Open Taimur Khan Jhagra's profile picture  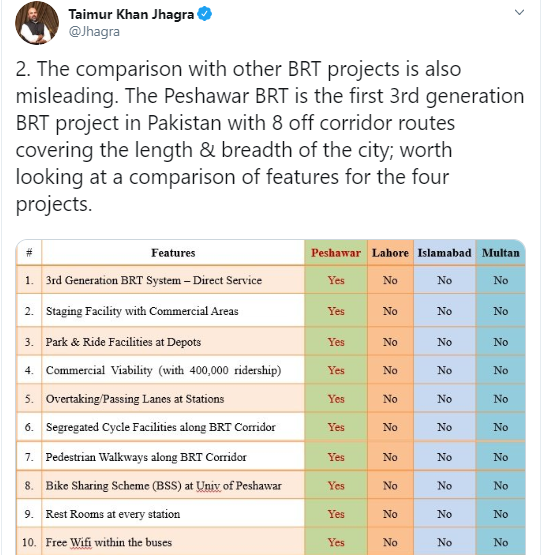point(37,23)
